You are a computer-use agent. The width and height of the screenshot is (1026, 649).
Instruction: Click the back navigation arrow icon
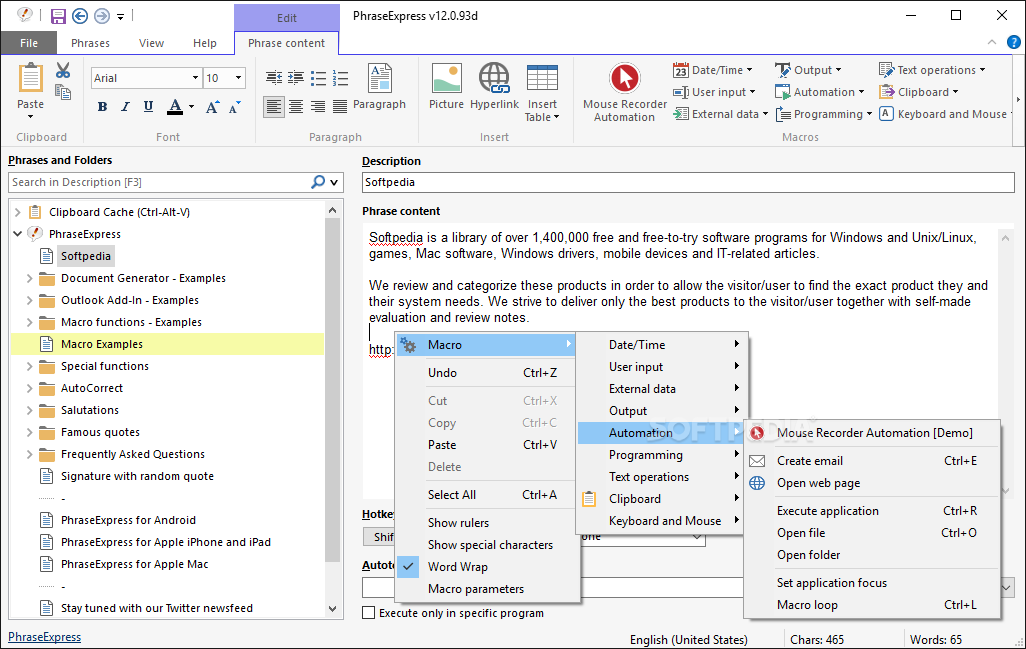point(80,16)
